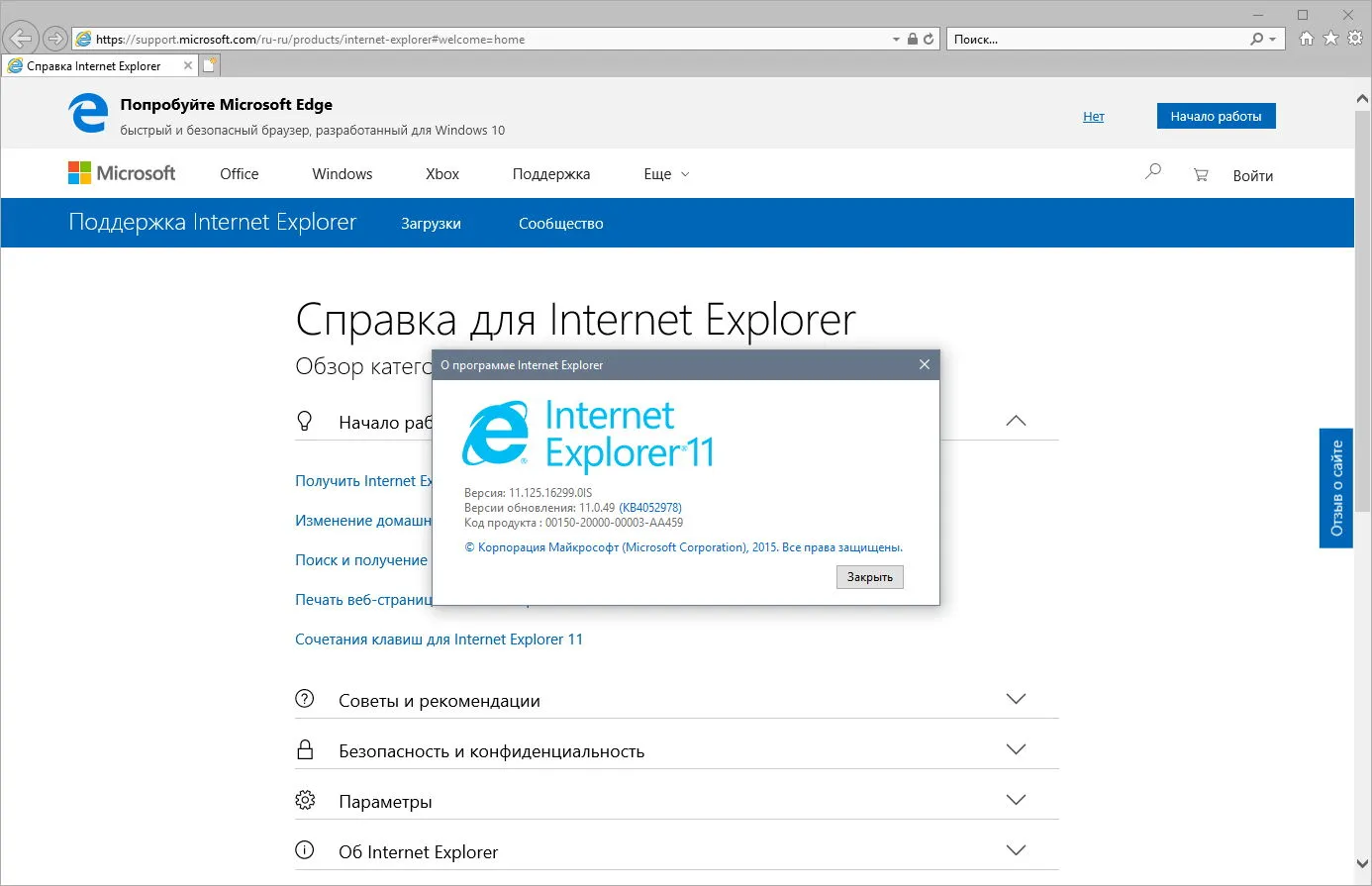
Task: Click the Forward navigation arrow
Action: point(55,39)
